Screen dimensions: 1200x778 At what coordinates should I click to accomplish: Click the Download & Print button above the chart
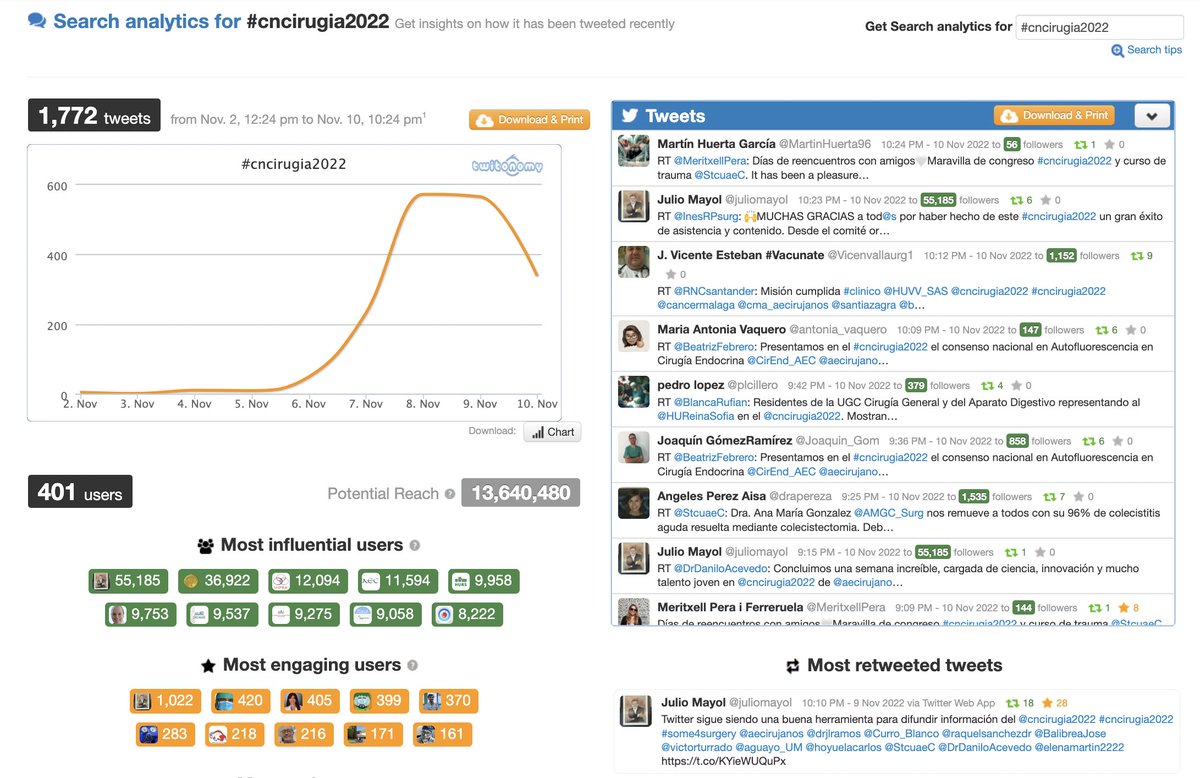coord(530,120)
